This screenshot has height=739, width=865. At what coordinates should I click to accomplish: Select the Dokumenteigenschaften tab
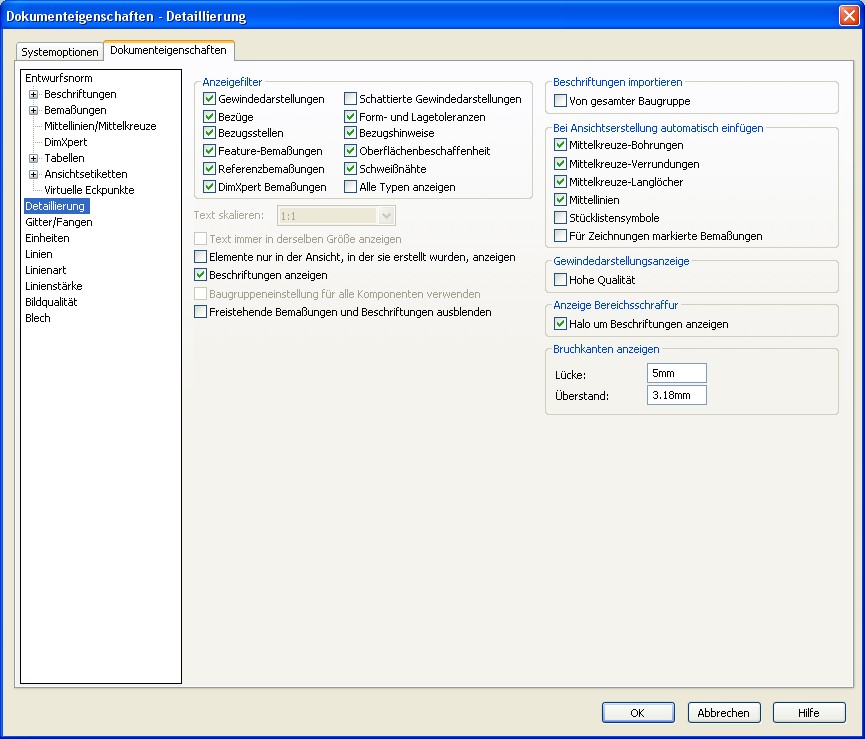tap(168, 50)
